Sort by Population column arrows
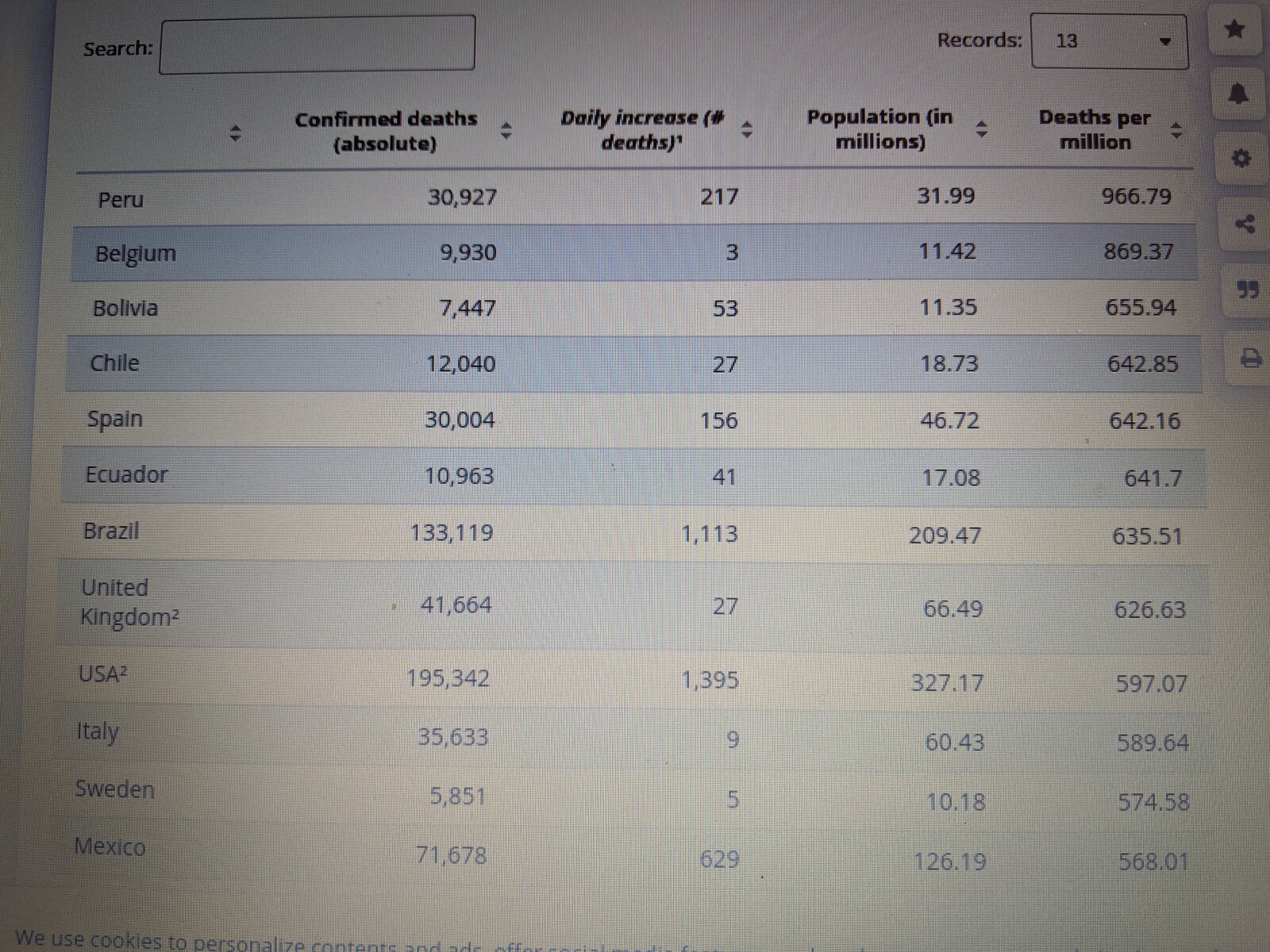 982,129
